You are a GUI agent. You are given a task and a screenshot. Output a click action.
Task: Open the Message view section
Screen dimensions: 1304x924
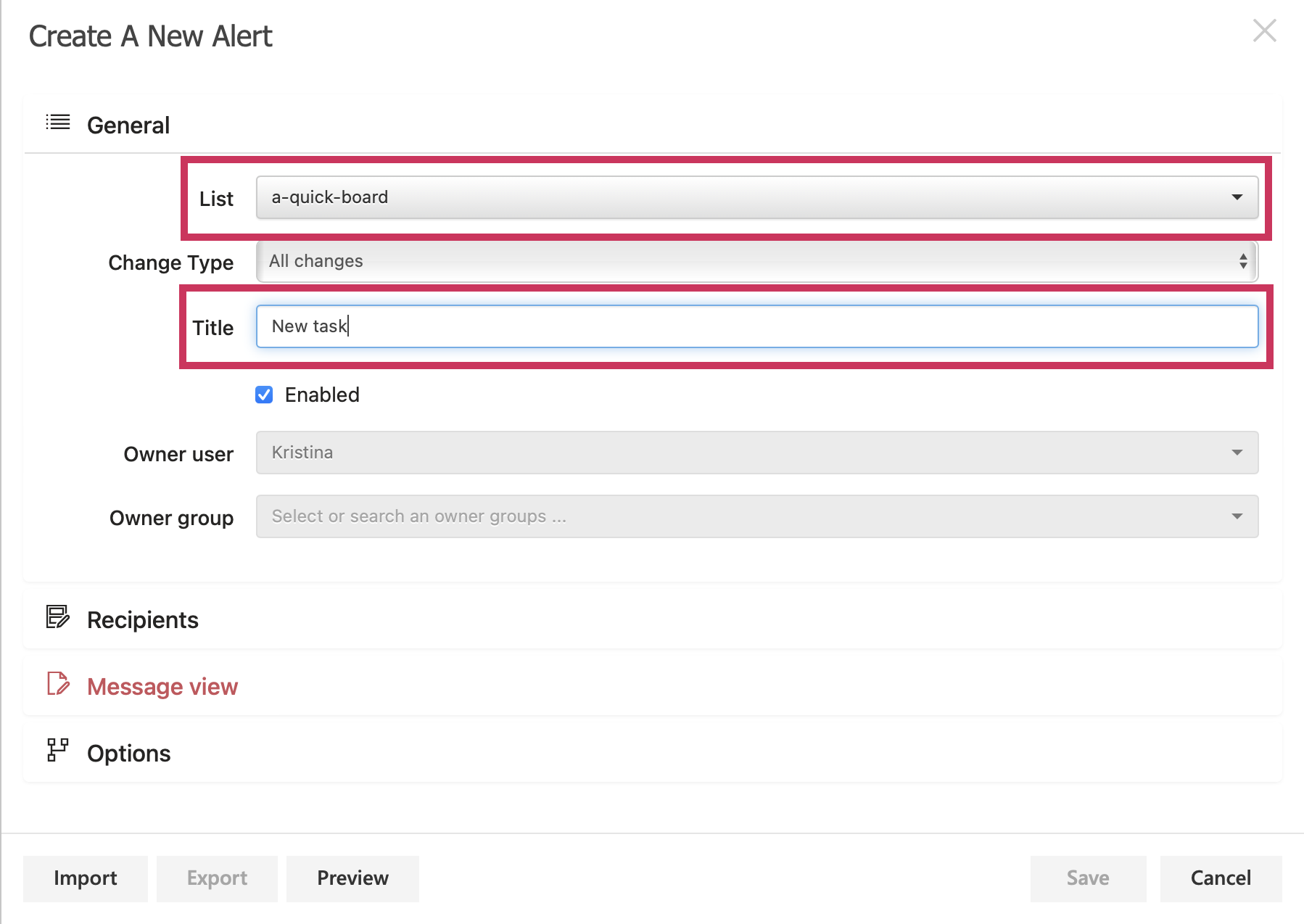click(162, 685)
